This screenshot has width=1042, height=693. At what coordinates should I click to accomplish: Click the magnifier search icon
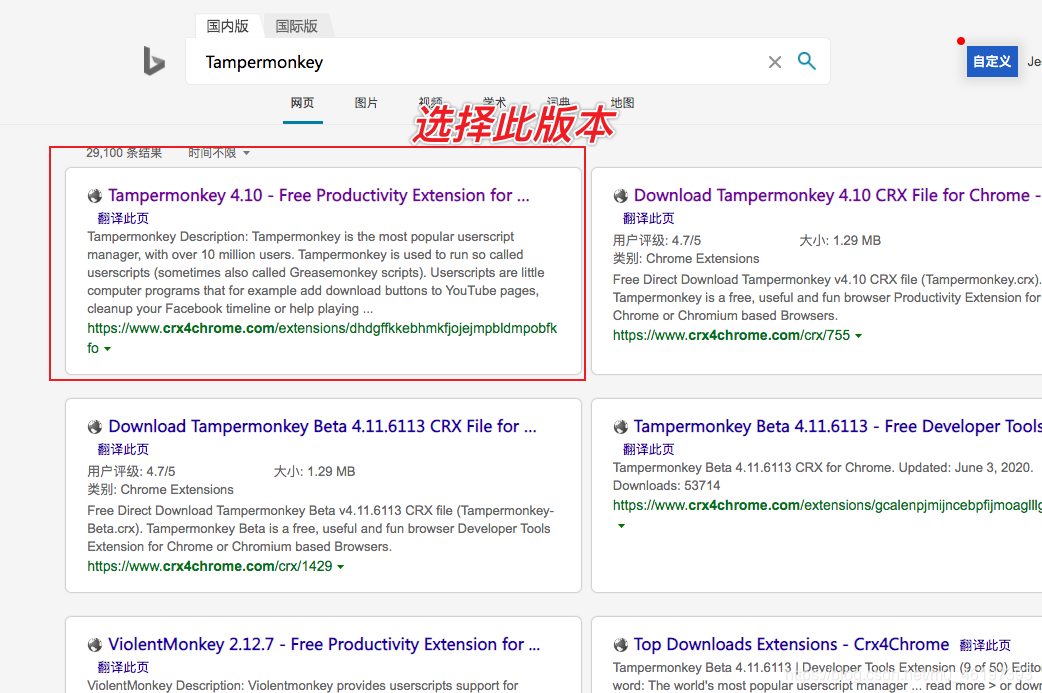807,61
